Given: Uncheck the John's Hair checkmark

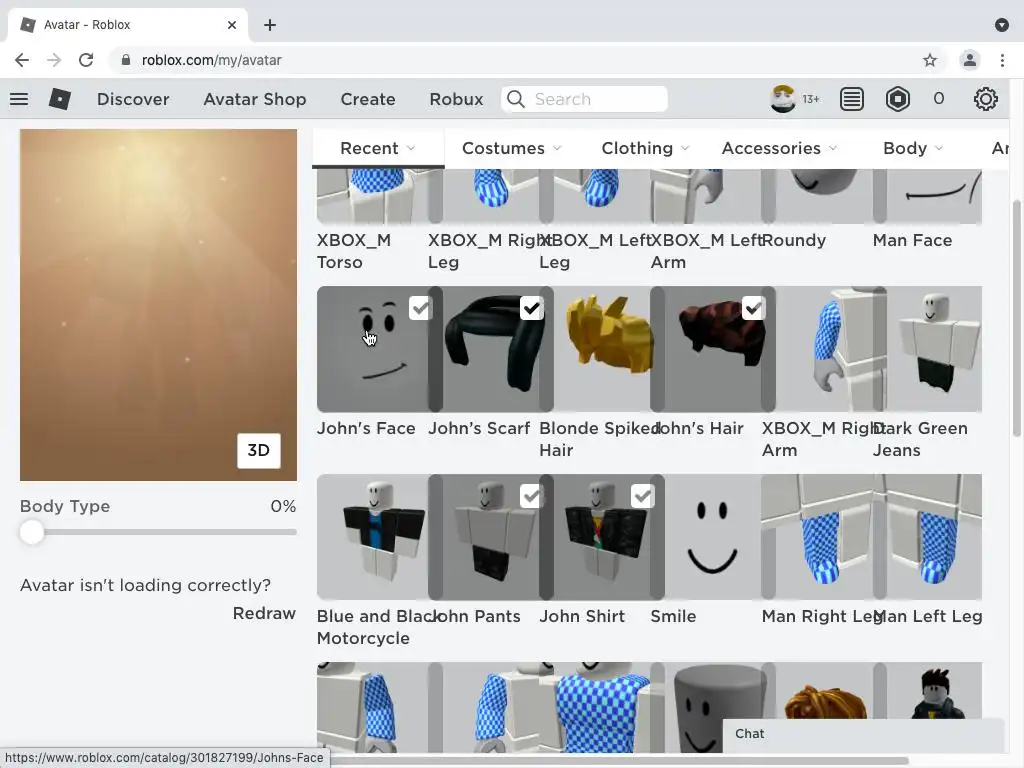Looking at the screenshot, I should (x=754, y=308).
